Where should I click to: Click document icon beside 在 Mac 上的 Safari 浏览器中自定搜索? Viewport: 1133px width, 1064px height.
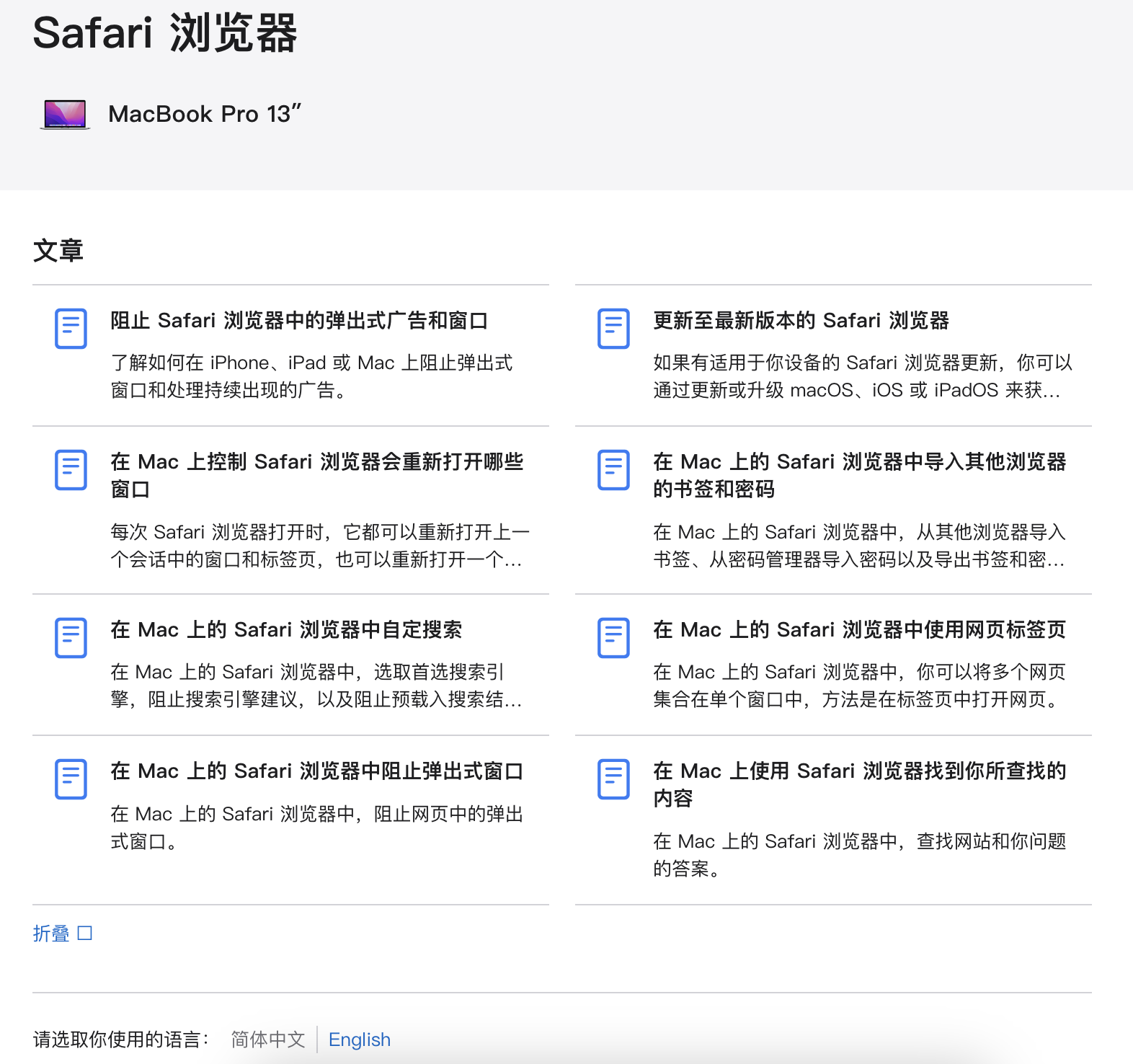[71, 638]
